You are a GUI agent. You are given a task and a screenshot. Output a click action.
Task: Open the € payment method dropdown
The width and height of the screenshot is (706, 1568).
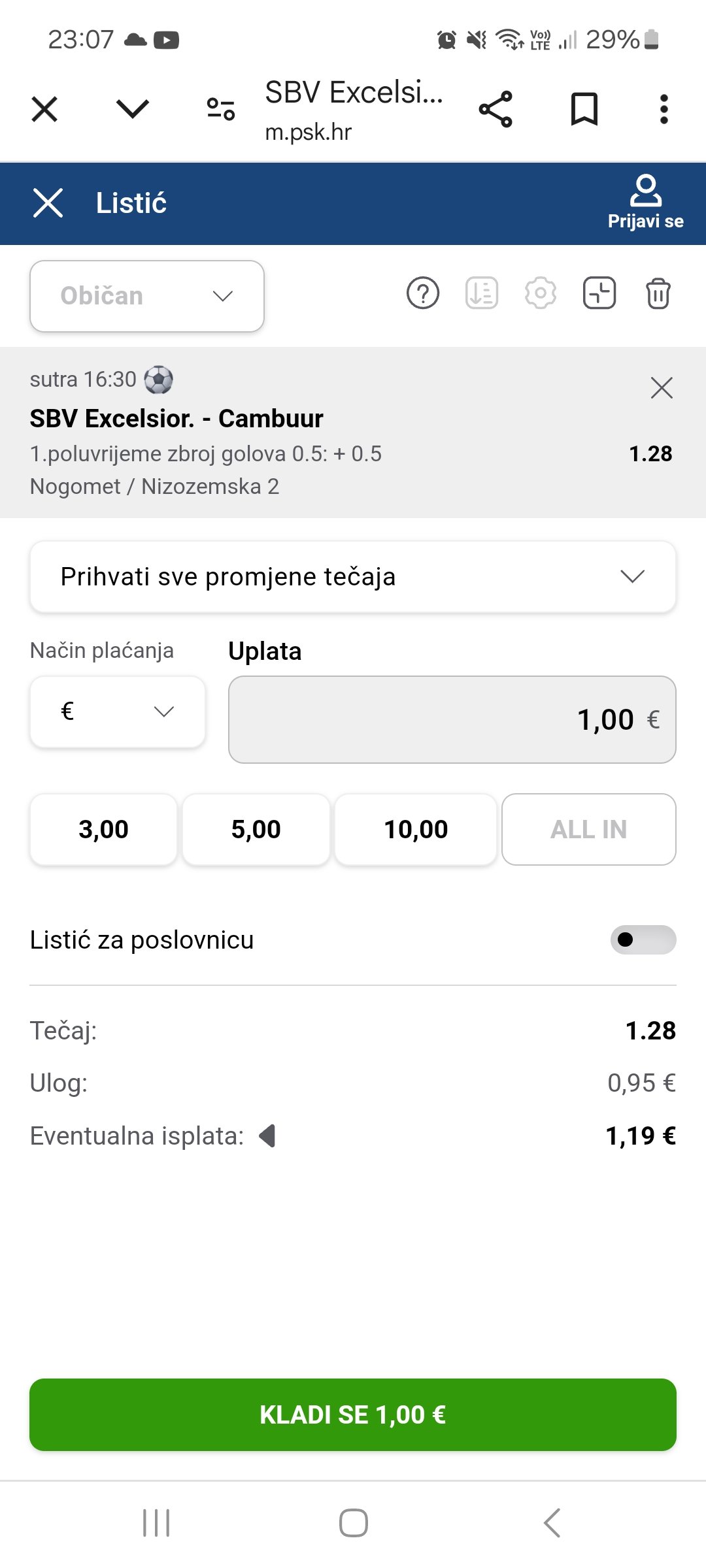click(x=118, y=711)
